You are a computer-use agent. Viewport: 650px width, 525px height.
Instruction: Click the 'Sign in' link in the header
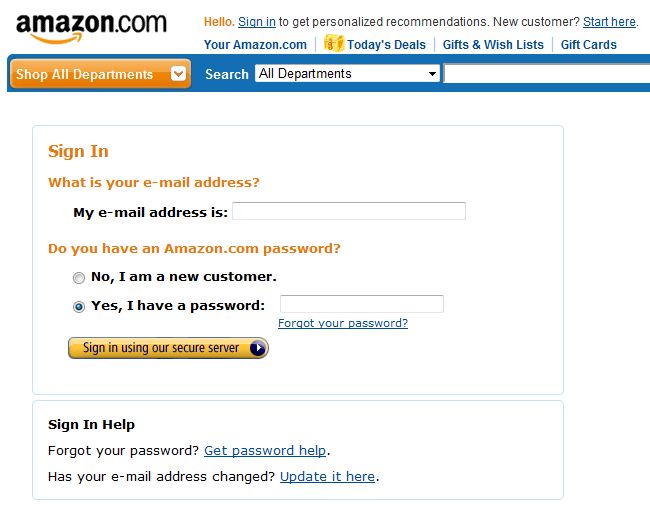(257, 22)
